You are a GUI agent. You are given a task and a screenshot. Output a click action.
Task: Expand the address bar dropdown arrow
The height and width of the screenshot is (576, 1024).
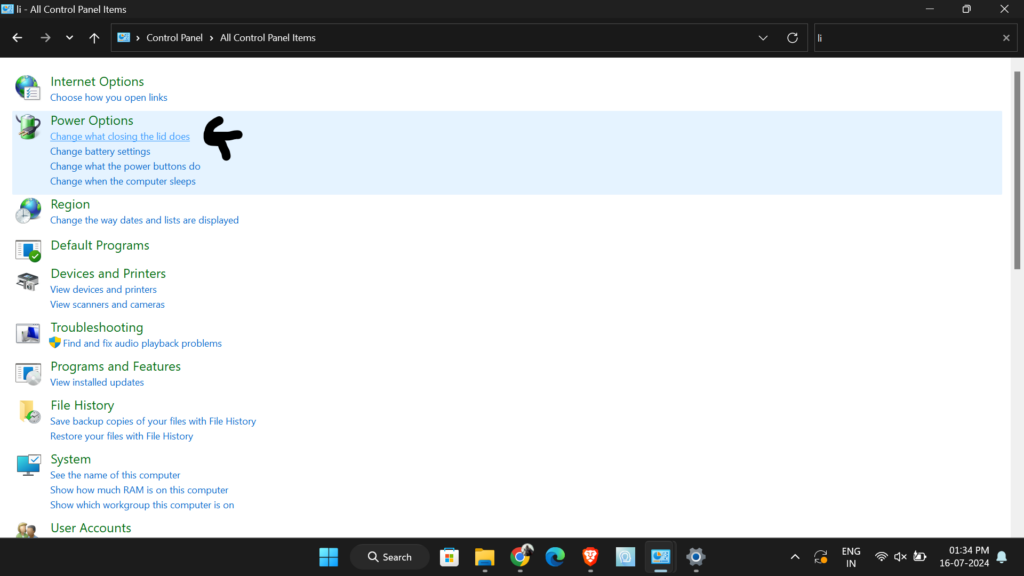tap(763, 37)
